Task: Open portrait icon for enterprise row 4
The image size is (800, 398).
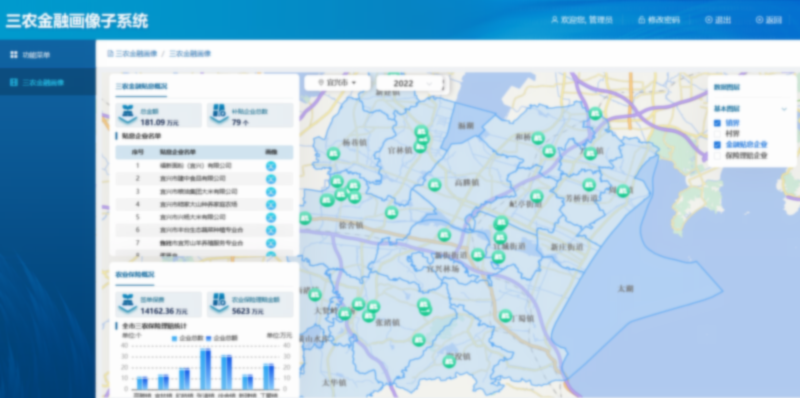Action: coord(271,205)
